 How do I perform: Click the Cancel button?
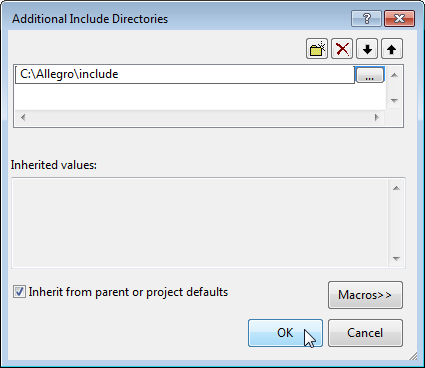(365, 333)
